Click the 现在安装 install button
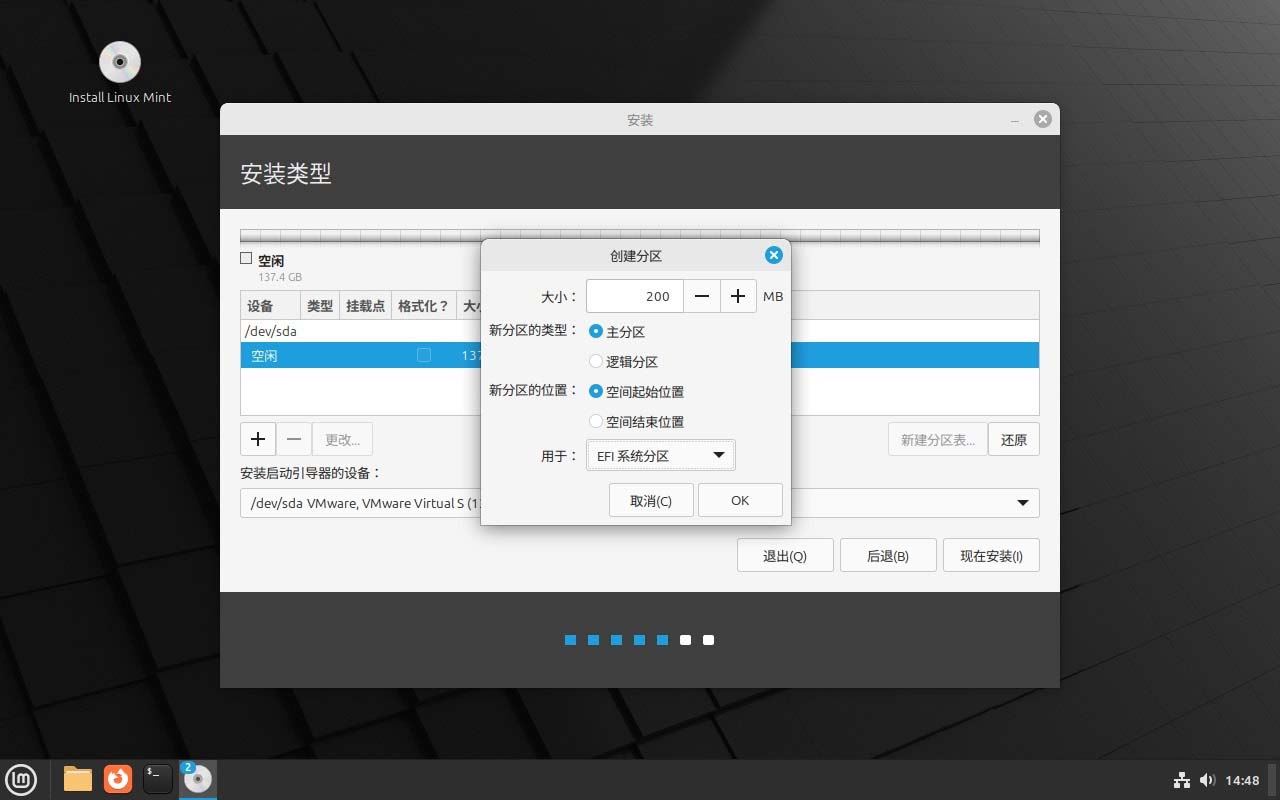Viewport: 1280px width, 800px height. 991,555
